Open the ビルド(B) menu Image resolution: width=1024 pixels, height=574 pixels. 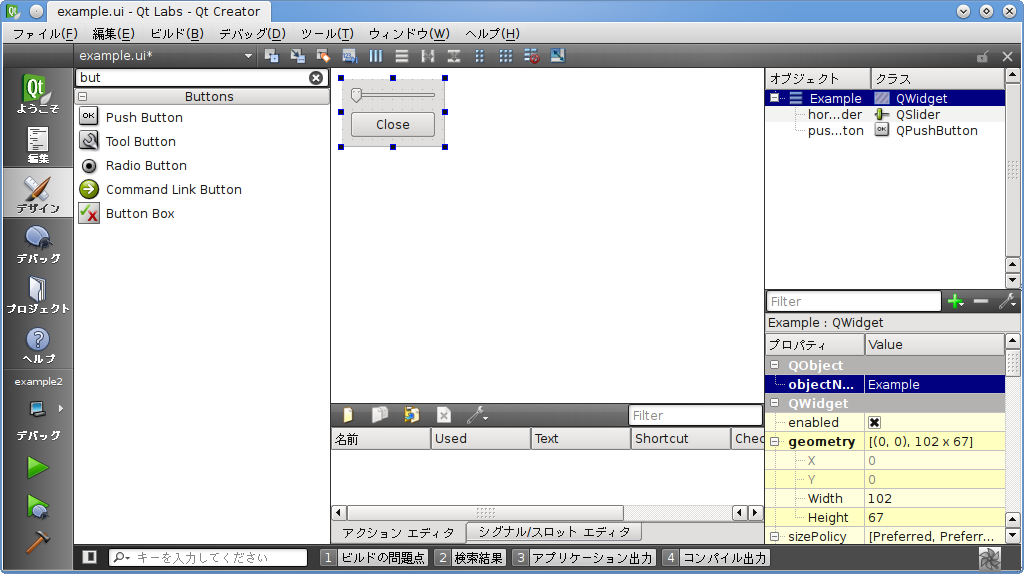pyautogui.click(x=176, y=33)
